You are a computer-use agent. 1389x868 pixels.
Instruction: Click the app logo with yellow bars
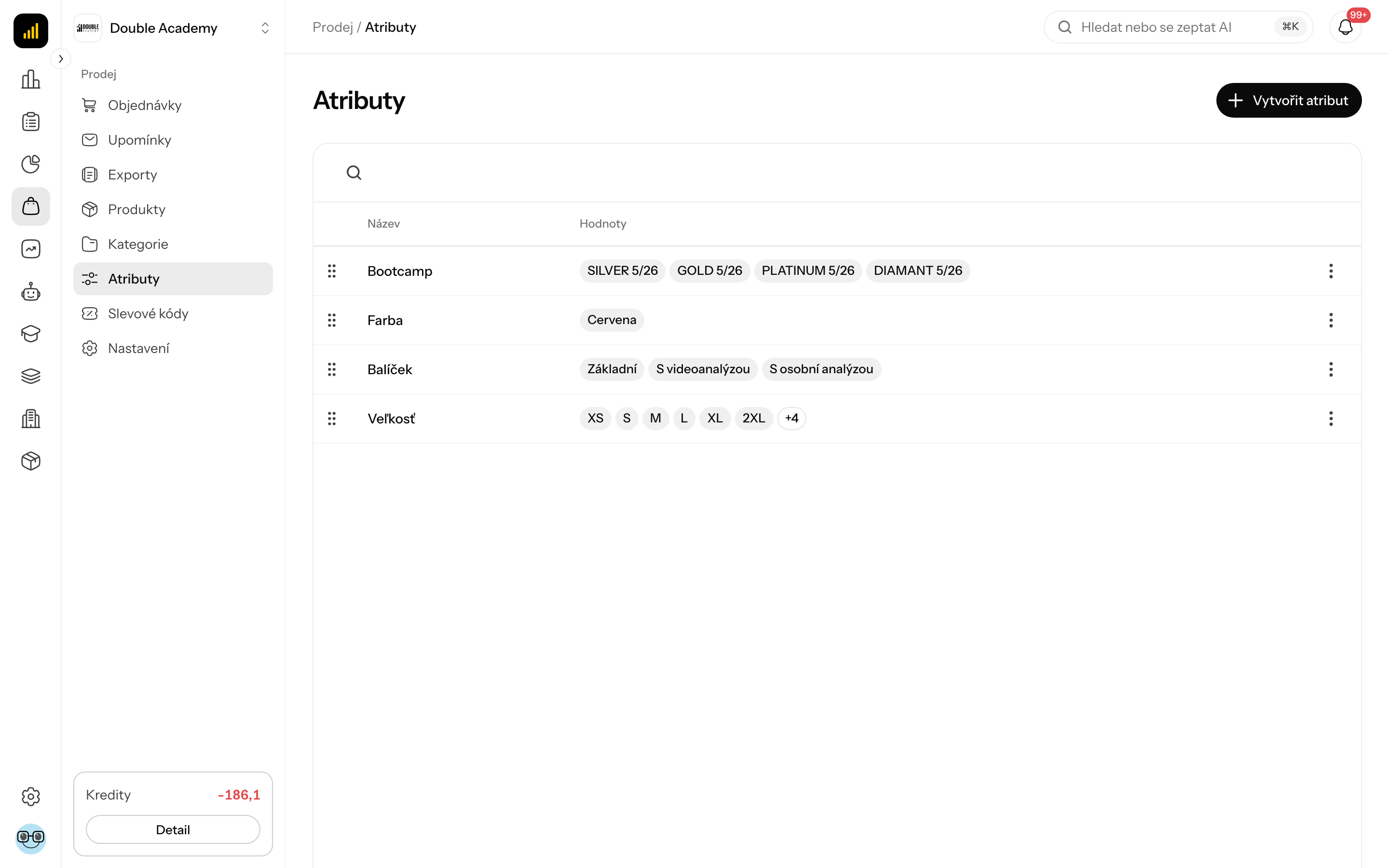tap(30, 30)
